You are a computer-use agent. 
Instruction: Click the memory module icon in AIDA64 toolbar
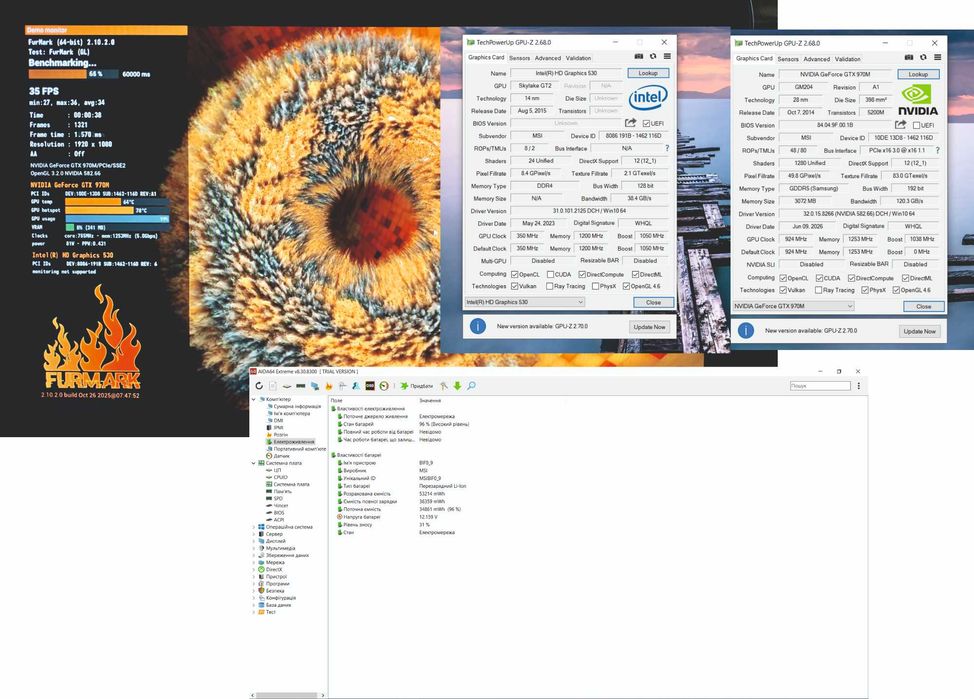point(301,386)
